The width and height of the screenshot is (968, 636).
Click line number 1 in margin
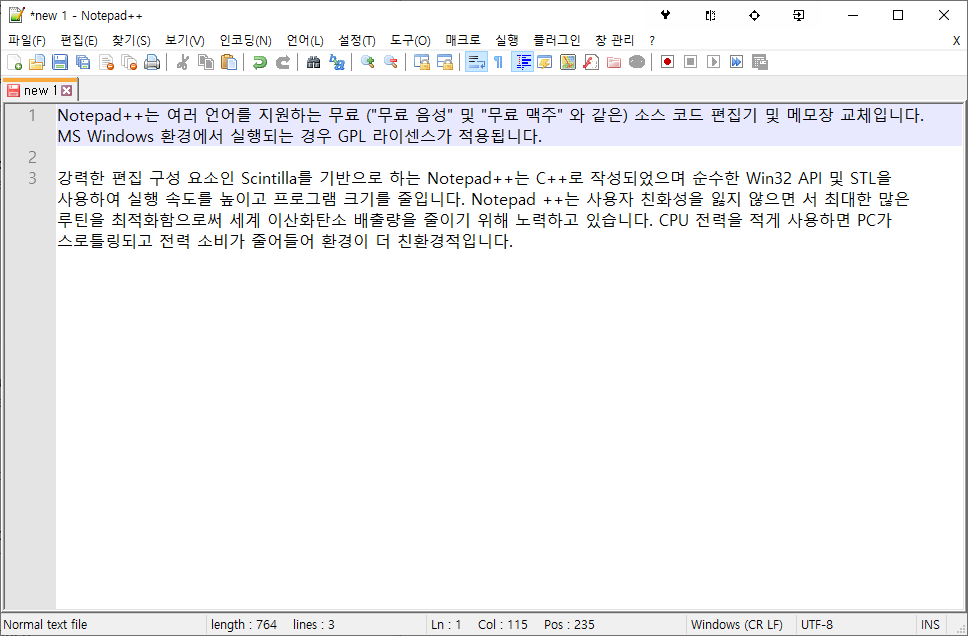pos(33,115)
